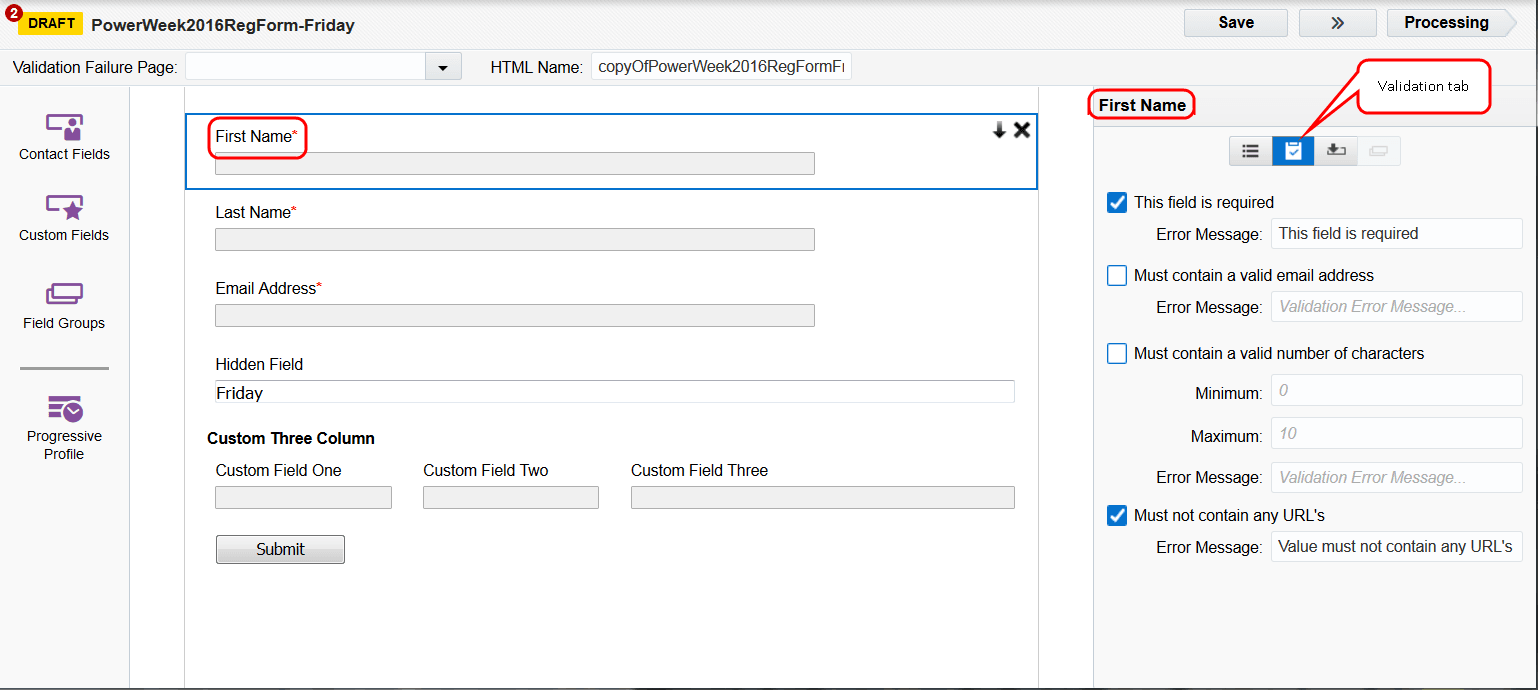Expand more actions with the double-chevron button
Image resolution: width=1538 pixels, height=690 pixels.
(x=1337, y=22)
